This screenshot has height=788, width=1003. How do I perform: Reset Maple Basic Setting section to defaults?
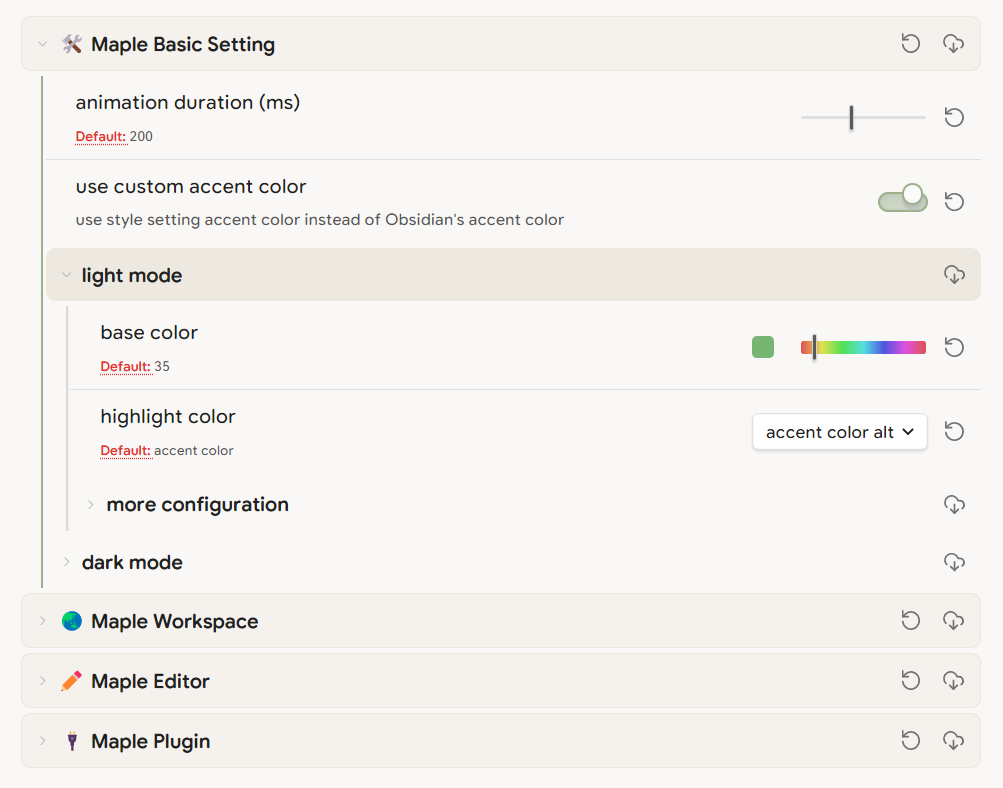click(x=910, y=43)
